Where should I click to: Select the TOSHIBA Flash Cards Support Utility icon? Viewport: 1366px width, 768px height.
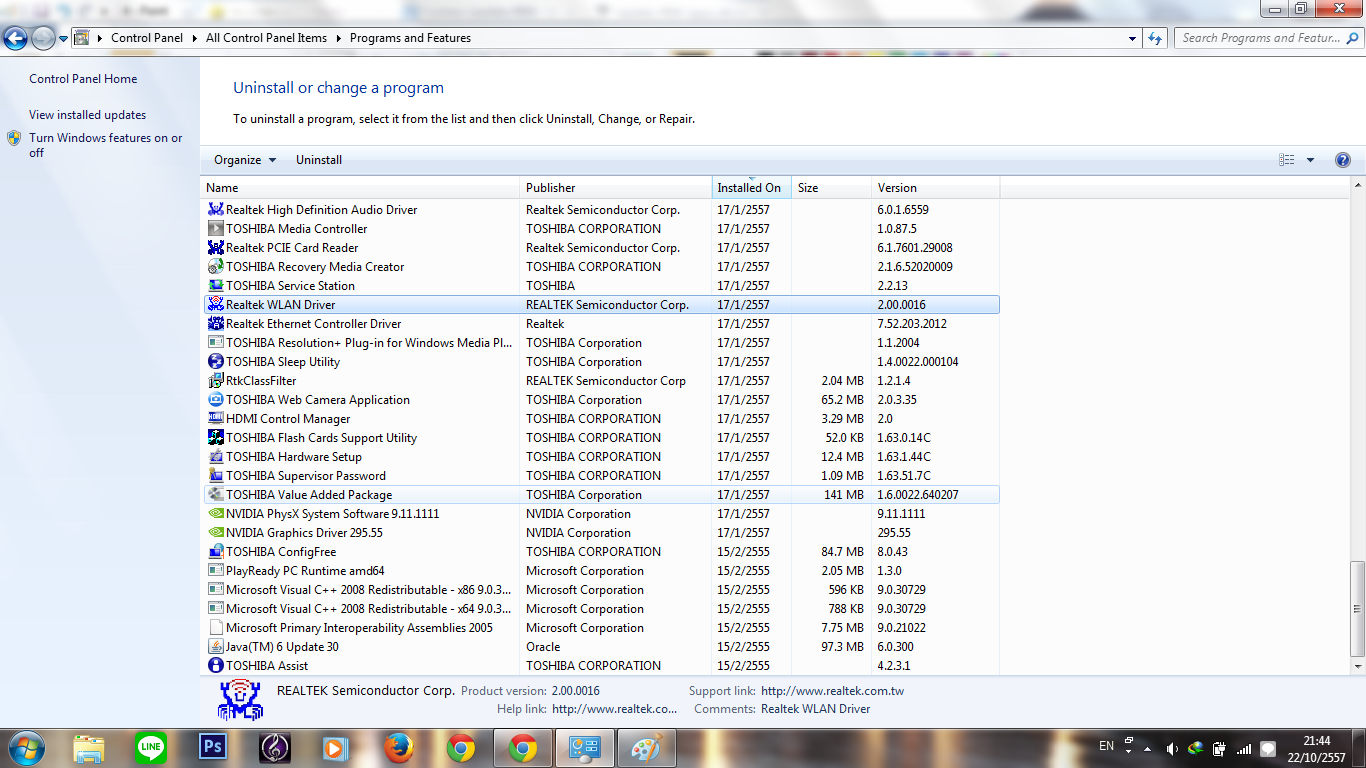[x=215, y=438]
